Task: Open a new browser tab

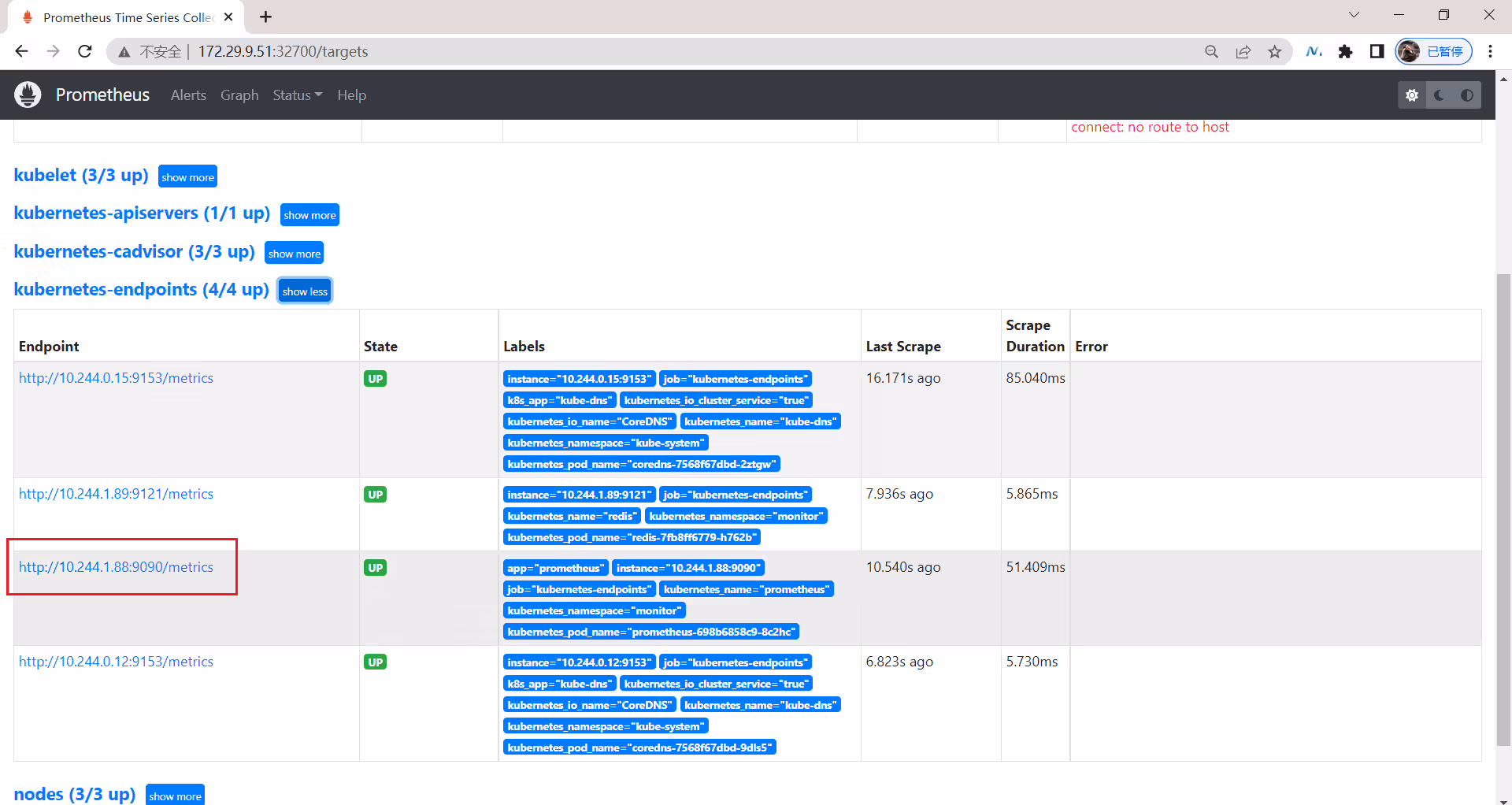Action: point(266,17)
